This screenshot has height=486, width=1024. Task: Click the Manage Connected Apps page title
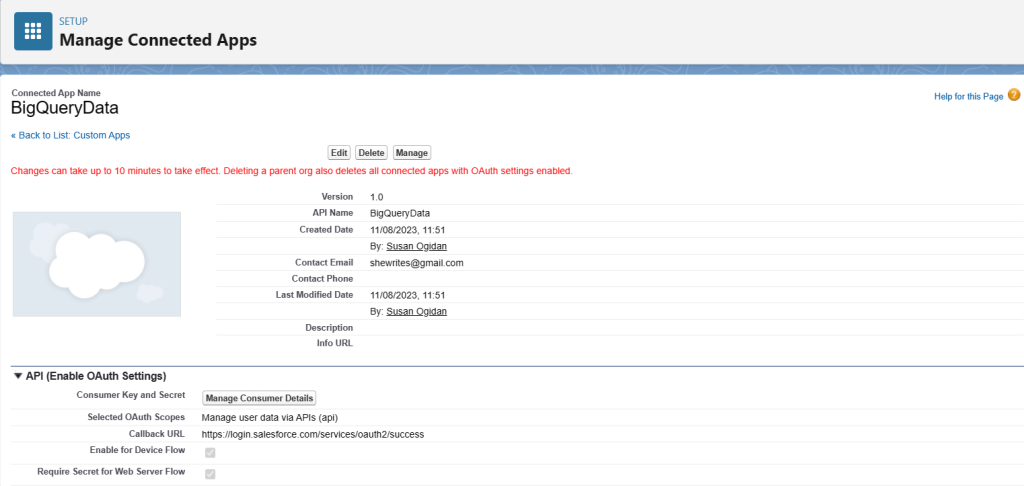click(x=158, y=40)
